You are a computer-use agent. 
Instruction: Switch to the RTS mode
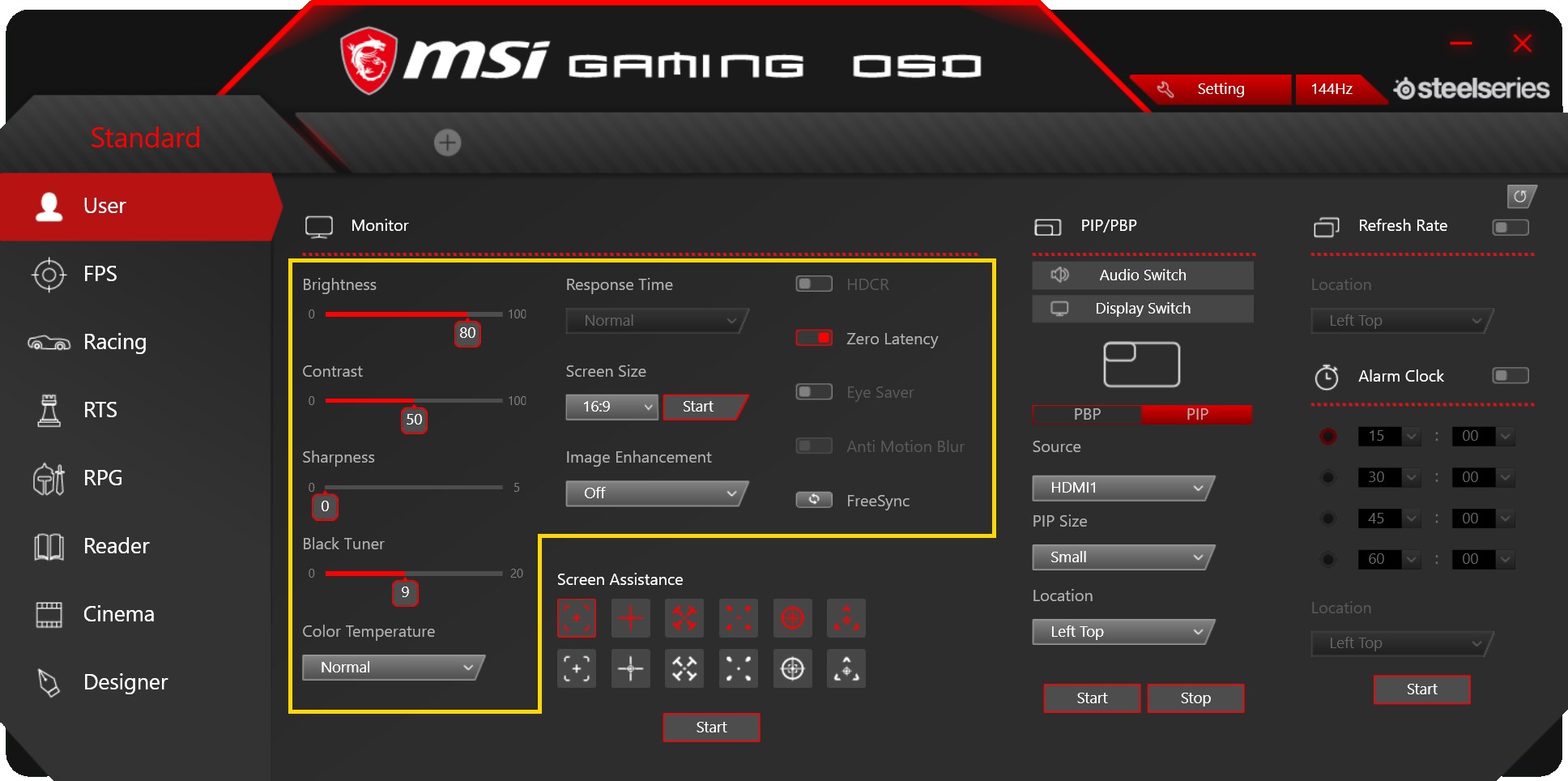[136, 410]
